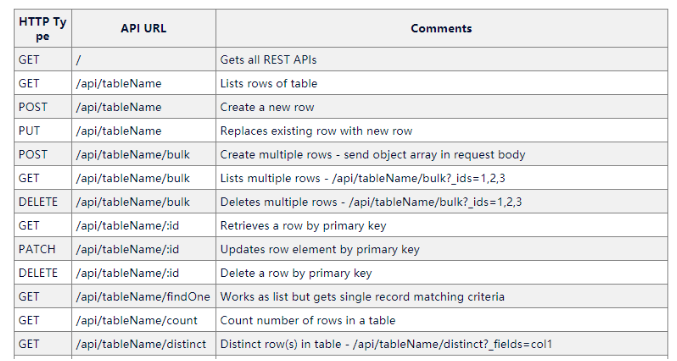Click the 'Create multiple rows' comment
The height and width of the screenshot is (361, 677).
coord(372,155)
